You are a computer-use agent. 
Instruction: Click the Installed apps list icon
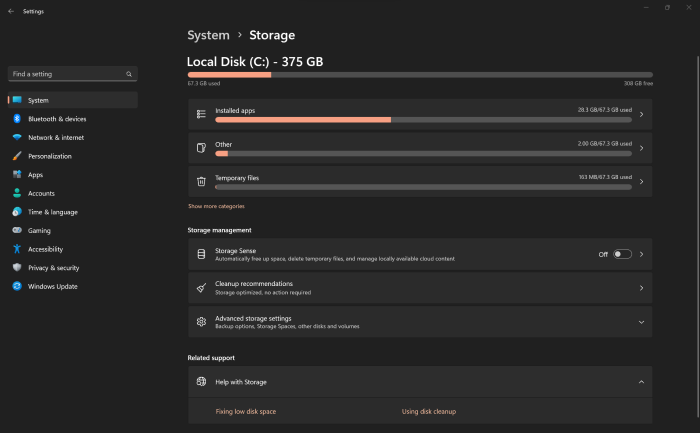click(201, 115)
